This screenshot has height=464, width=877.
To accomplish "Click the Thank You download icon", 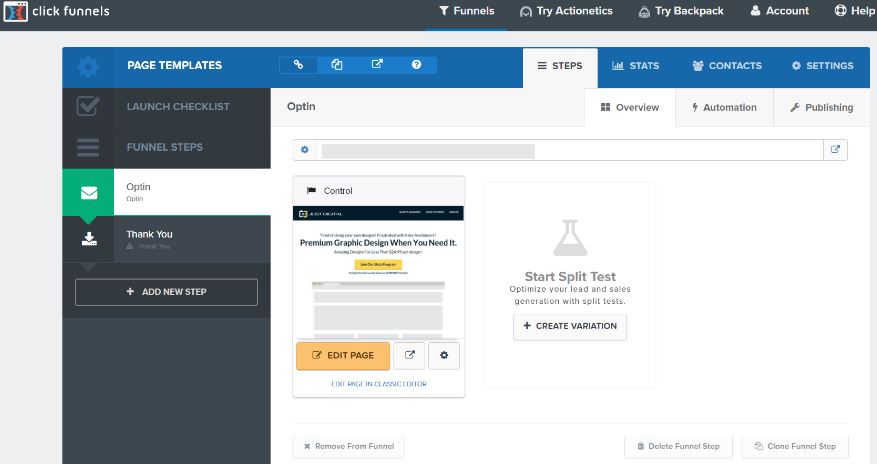I will [89, 239].
